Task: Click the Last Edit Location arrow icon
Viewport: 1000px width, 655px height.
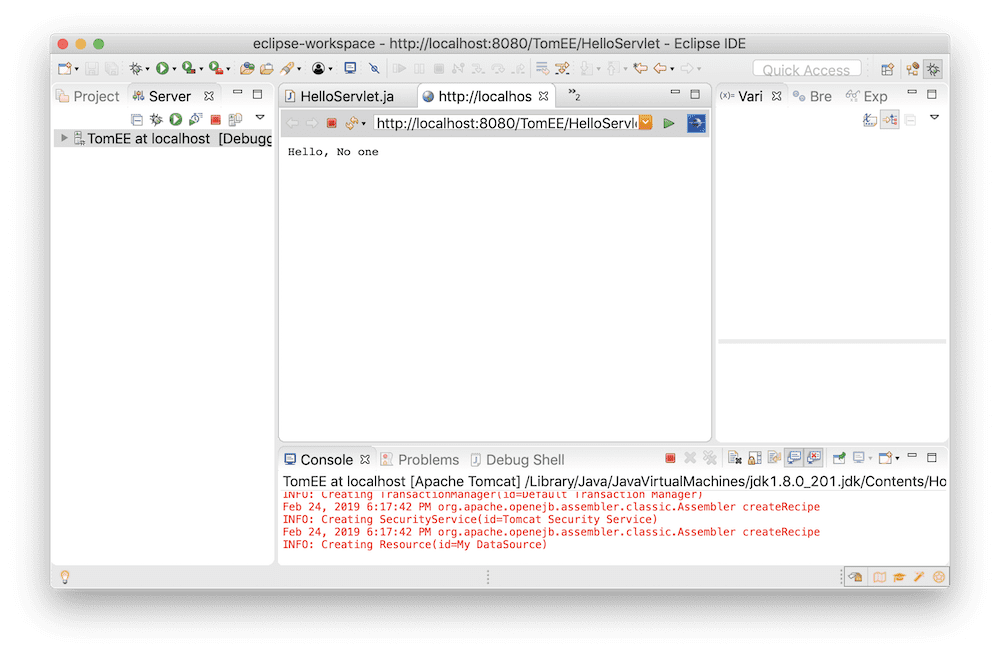Action: click(640, 68)
